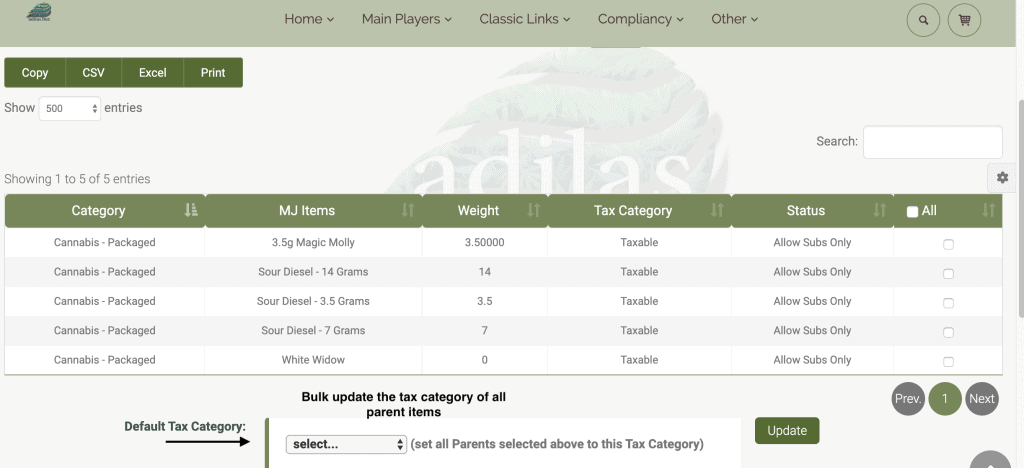Open the Default Tax Category select dropdown

click(x=346, y=445)
